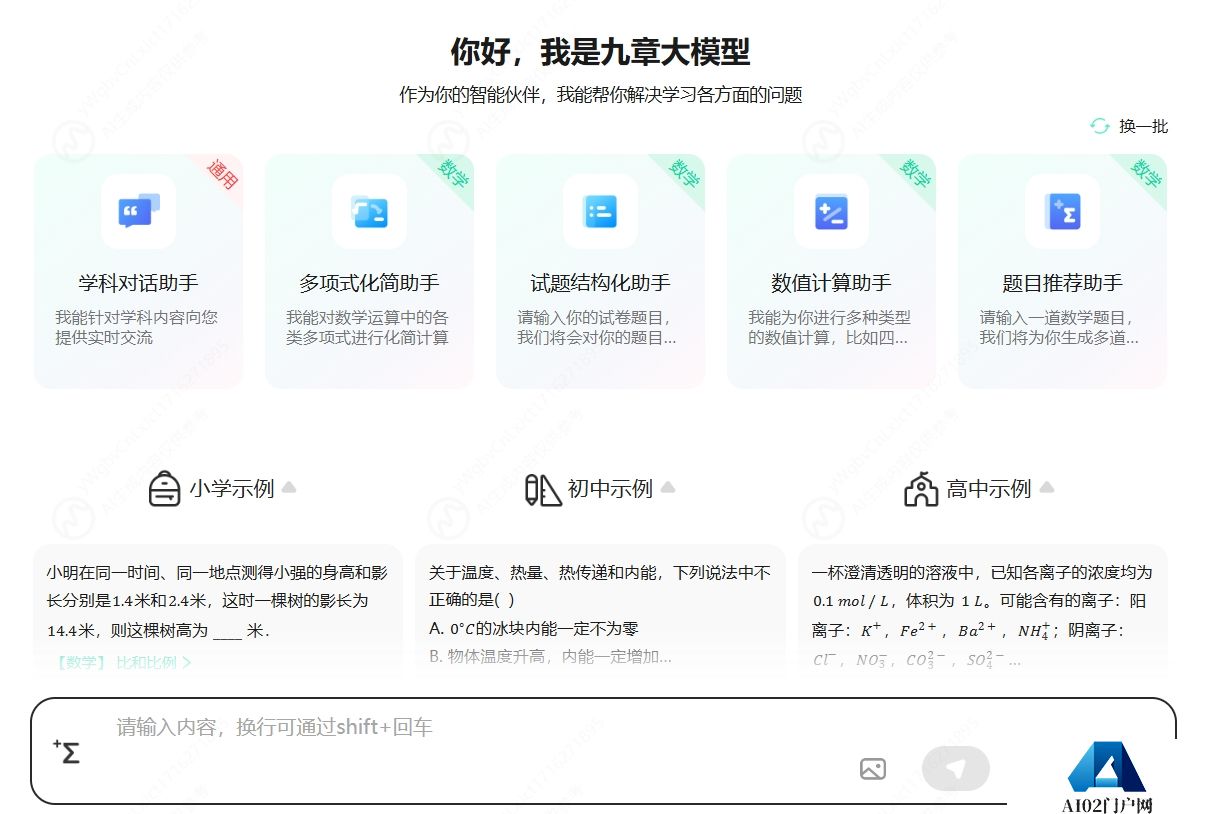The width and height of the screenshot is (1207, 814).
Task: Open the formula sigma tool in input box
Action: [x=66, y=751]
